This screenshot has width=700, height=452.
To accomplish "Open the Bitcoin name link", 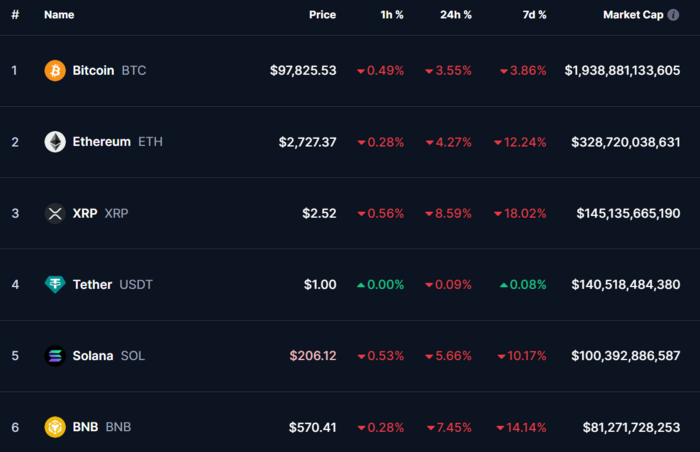I will (93, 71).
